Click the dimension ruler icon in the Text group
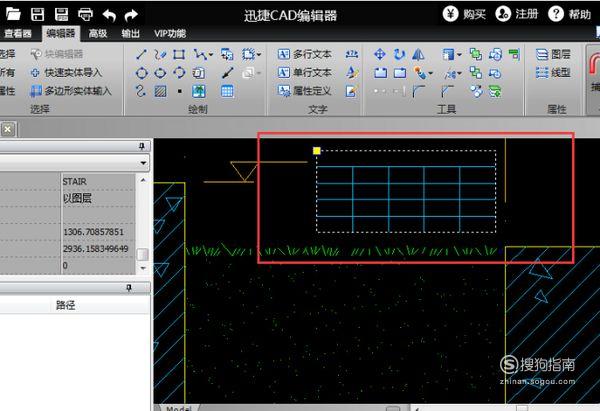The image size is (600, 411). 352,54
